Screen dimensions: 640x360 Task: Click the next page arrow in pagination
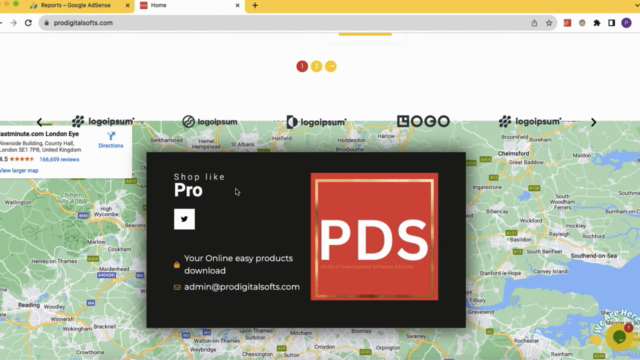[331, 66]
